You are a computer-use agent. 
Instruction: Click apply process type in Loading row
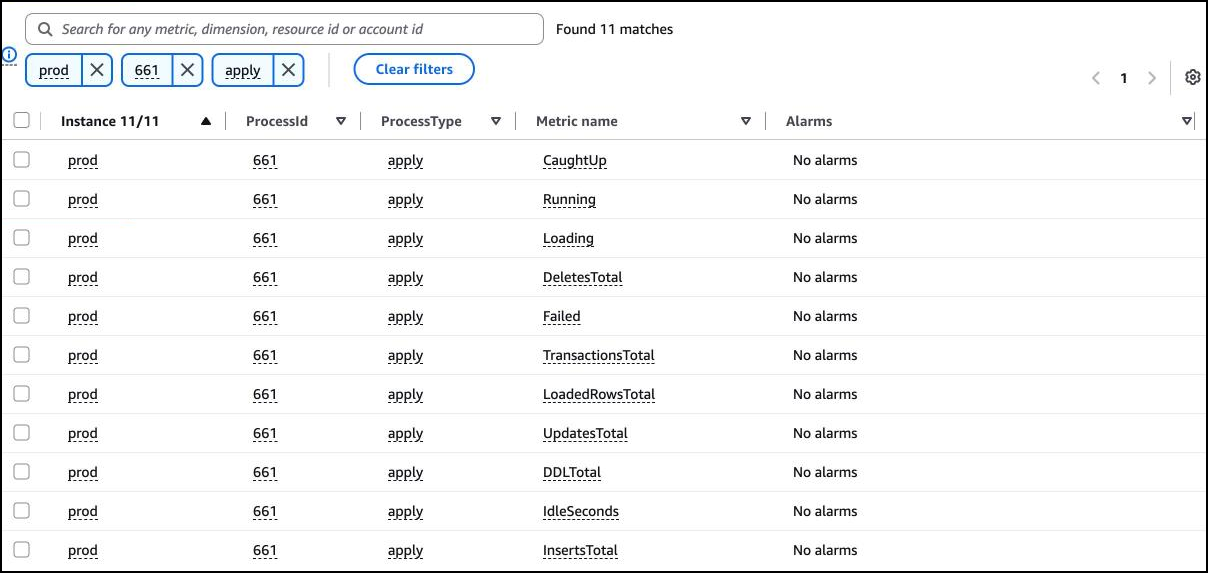pyautogui.click(x=405, y=239)
